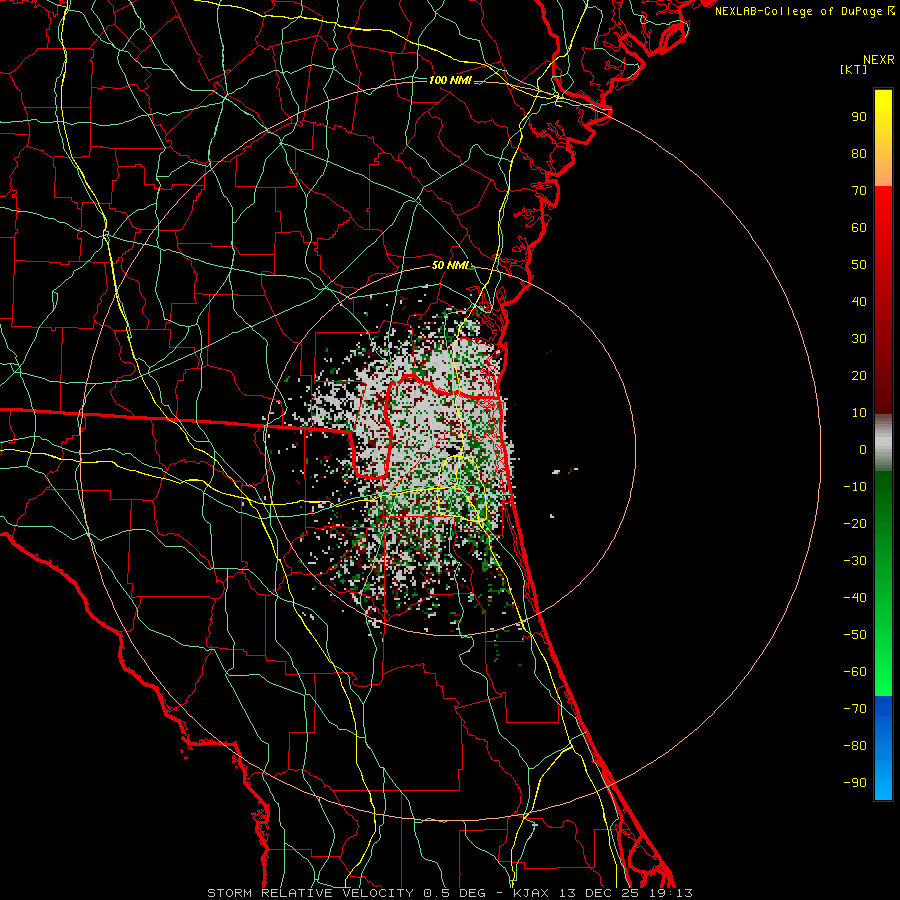
Task: Click the 40 value on the color scale
Action: [859, 302]
